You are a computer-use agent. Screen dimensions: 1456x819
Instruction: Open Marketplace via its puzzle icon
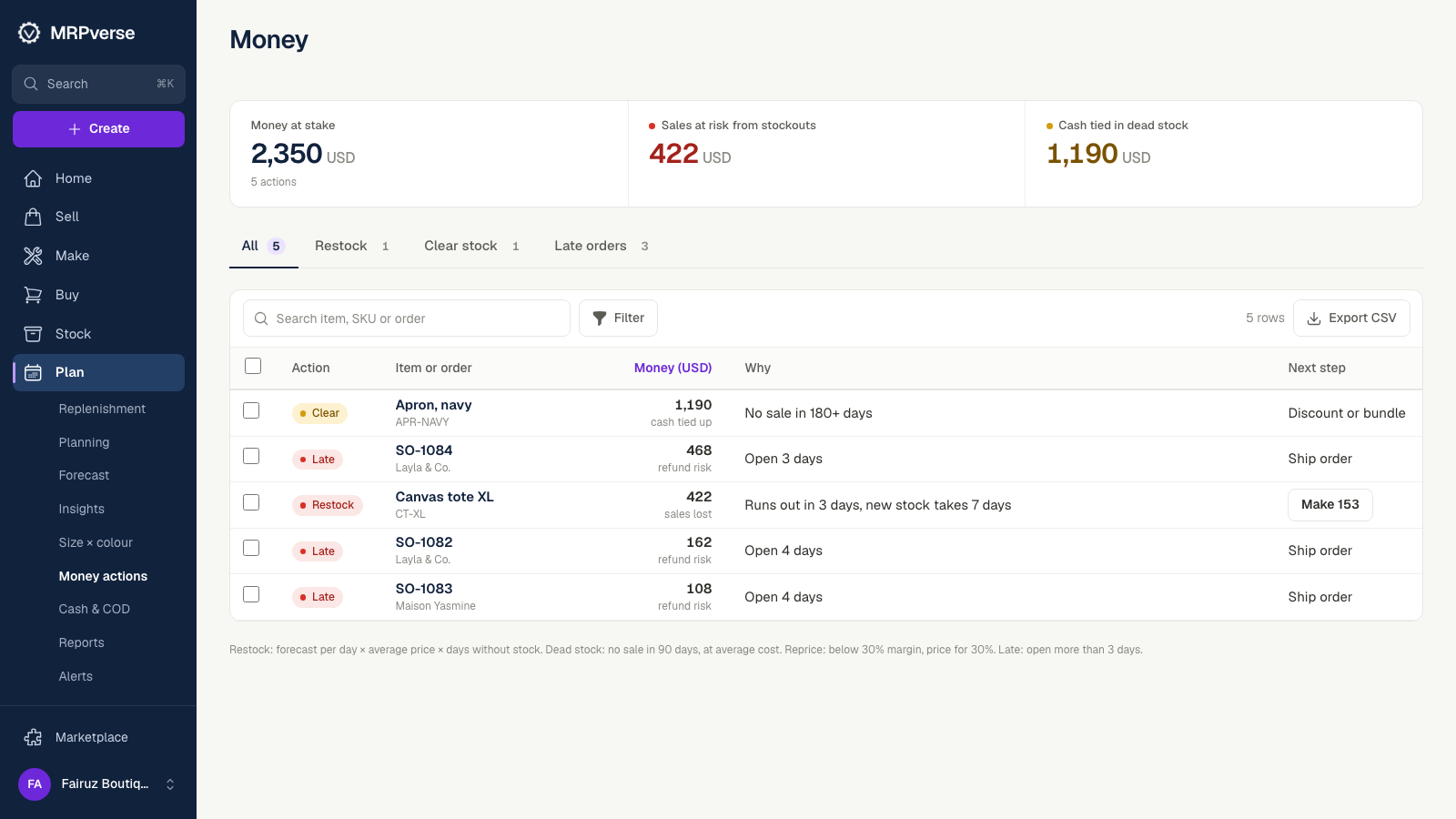tap(33, 737)
